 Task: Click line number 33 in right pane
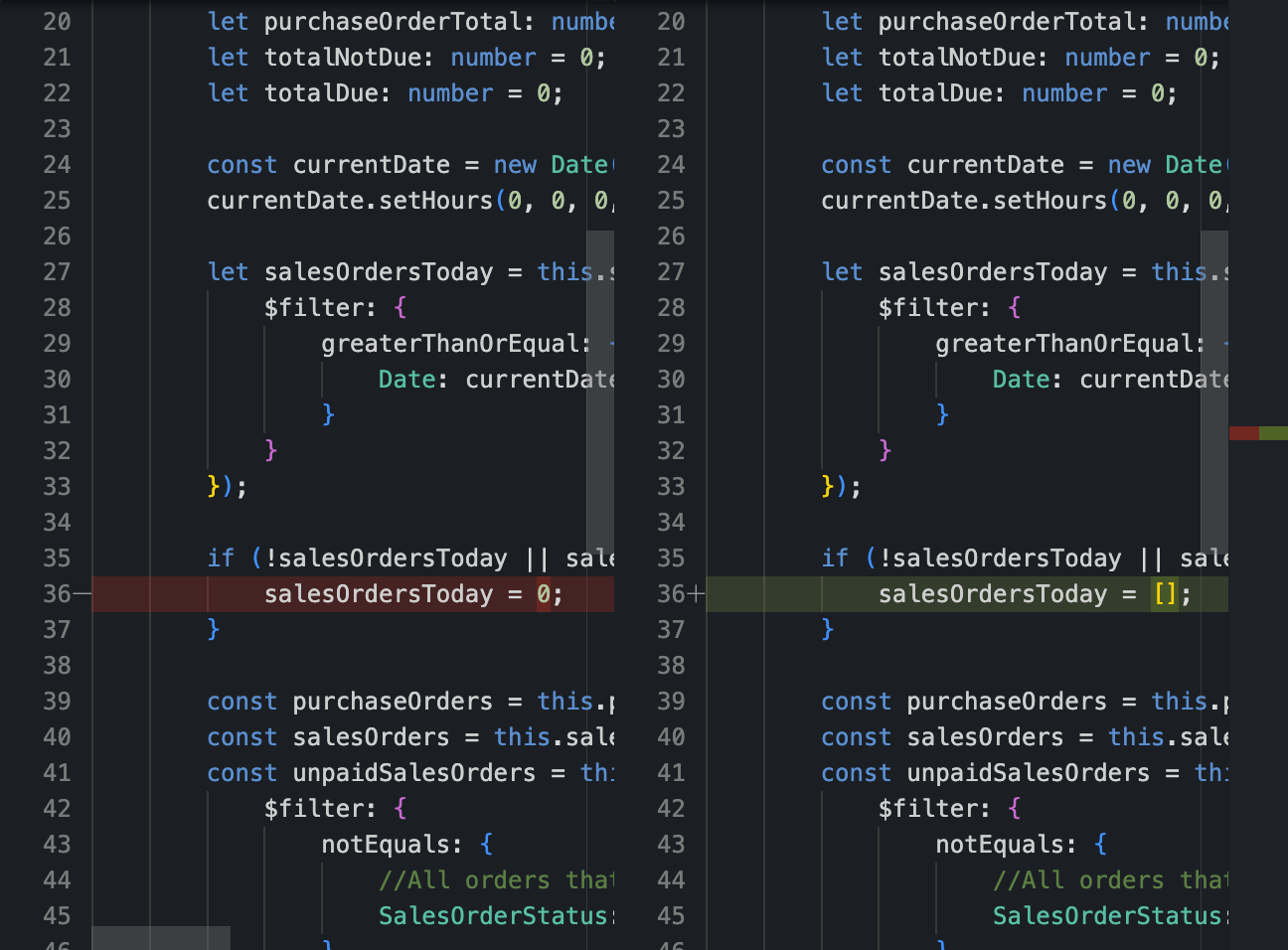672,487
